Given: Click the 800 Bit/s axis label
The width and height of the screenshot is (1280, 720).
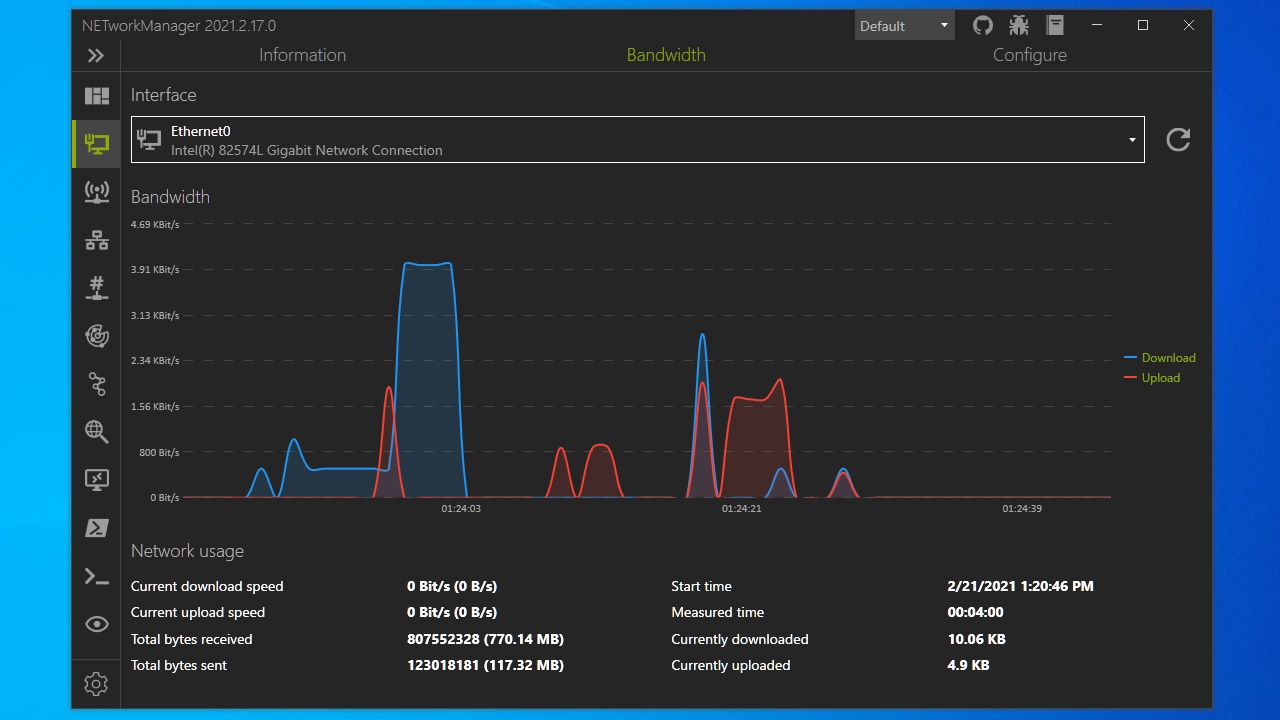Looking at the screenshot, I should (x=159, y=452).
